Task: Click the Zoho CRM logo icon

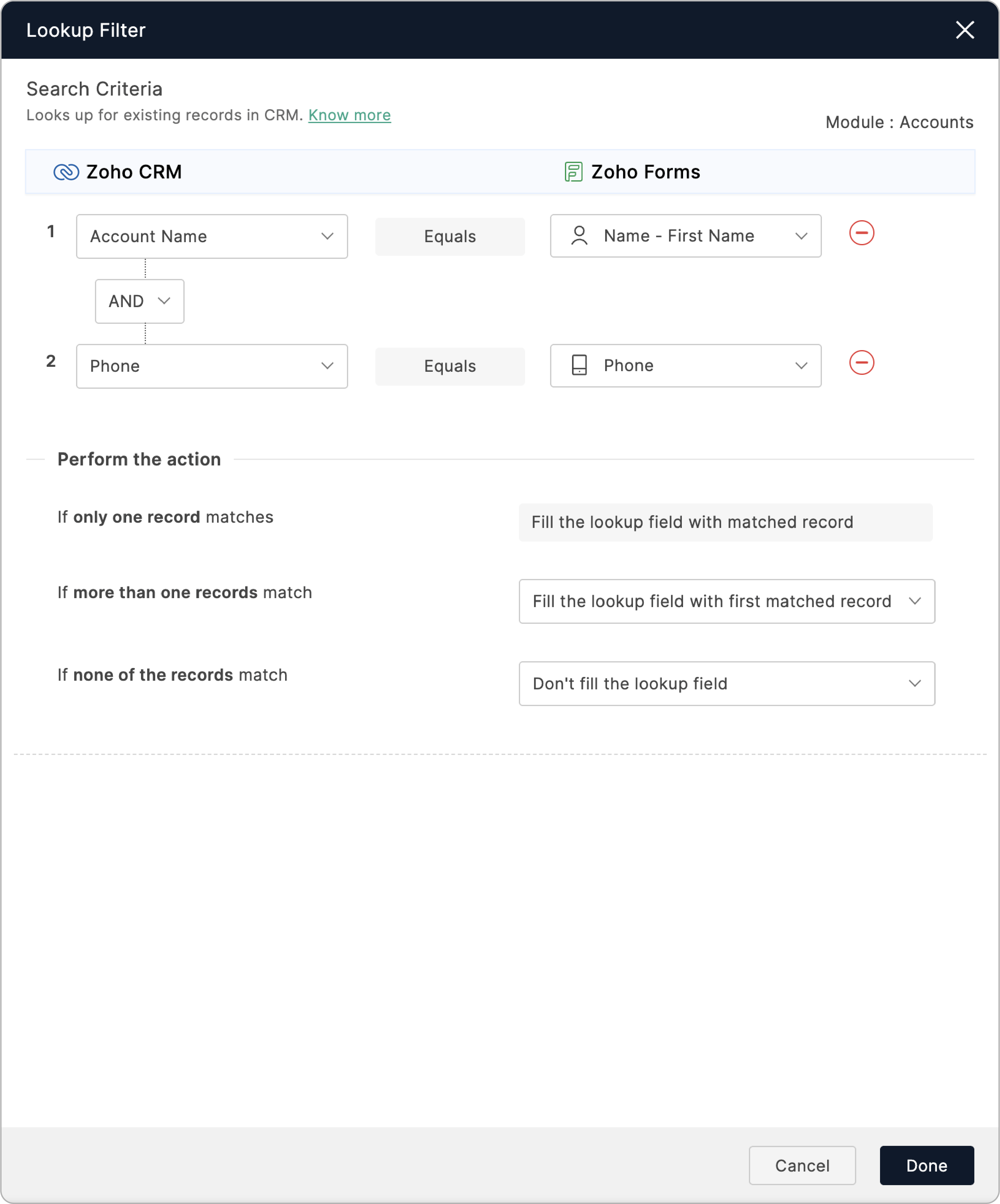Action: pyautogui.click(x=66, y=172)
